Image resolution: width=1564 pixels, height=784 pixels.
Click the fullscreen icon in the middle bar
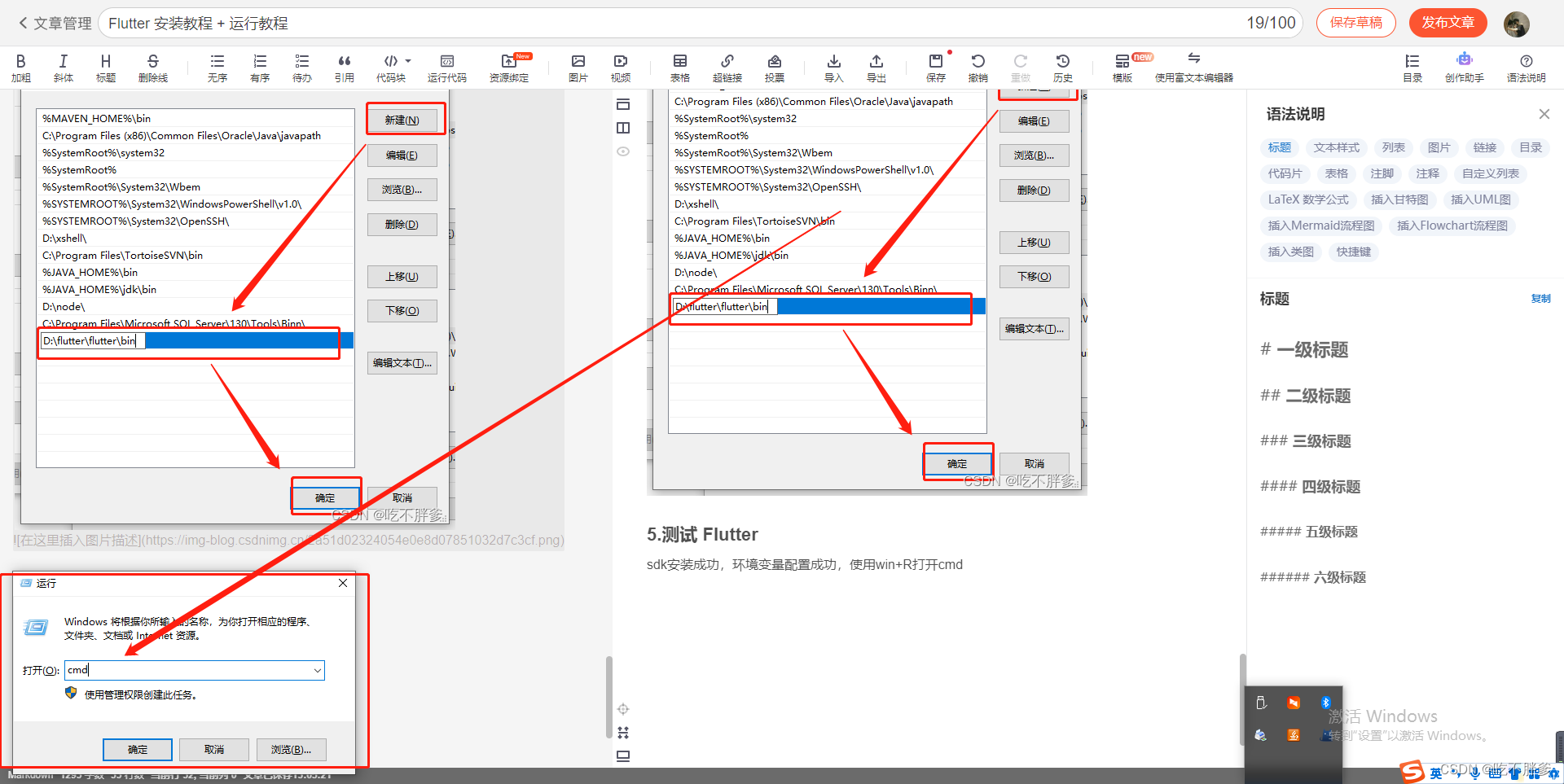point(623,733)
